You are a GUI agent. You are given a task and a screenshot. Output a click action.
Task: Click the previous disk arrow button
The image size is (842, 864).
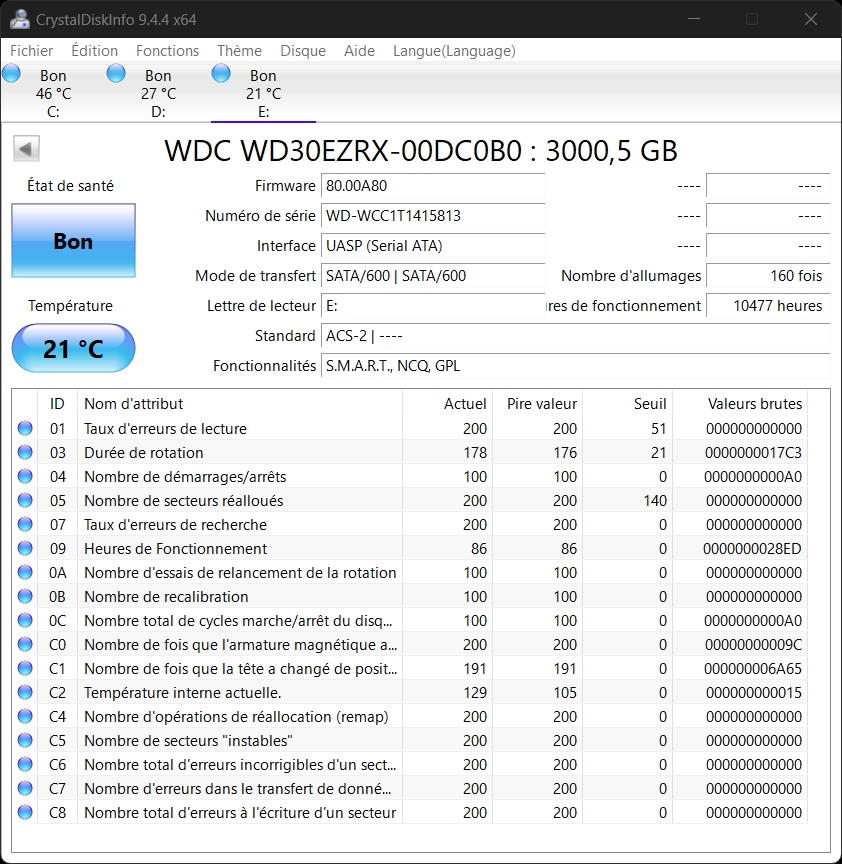pyautogui.click(x=26, y=149)
